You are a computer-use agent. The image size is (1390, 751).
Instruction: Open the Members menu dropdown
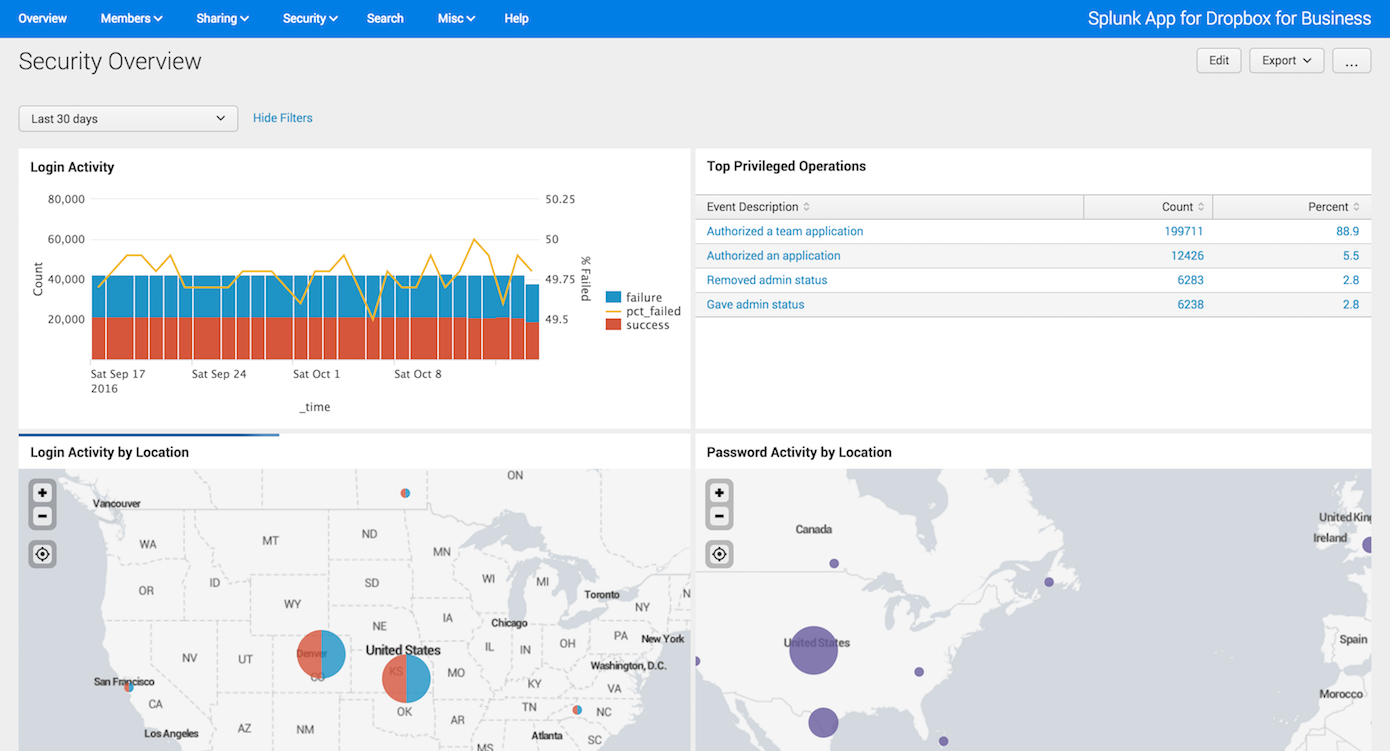(131, 19)
